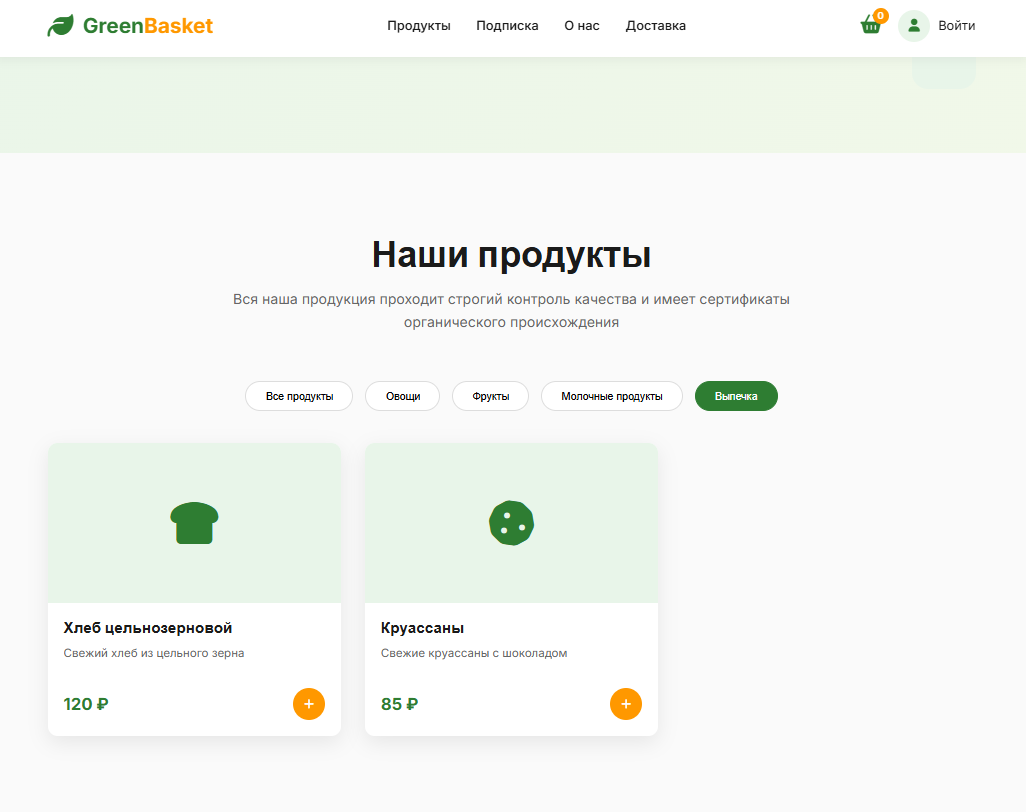
Task: Filter products by Овощи
Action: (x=402, y=396)
